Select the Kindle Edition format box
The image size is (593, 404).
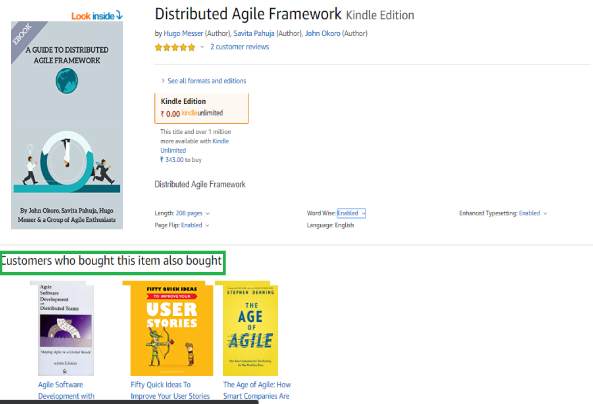coord(201,108)
